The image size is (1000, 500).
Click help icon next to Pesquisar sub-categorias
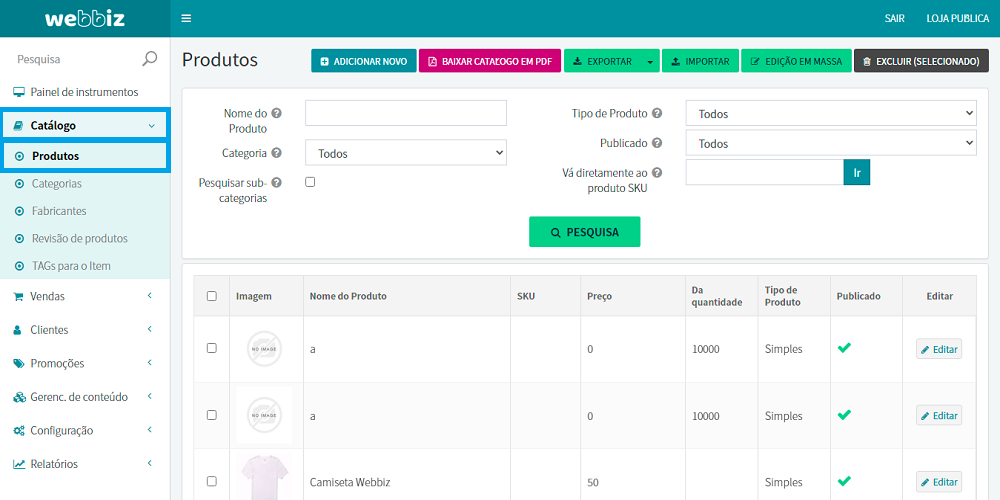coord(276,183)
